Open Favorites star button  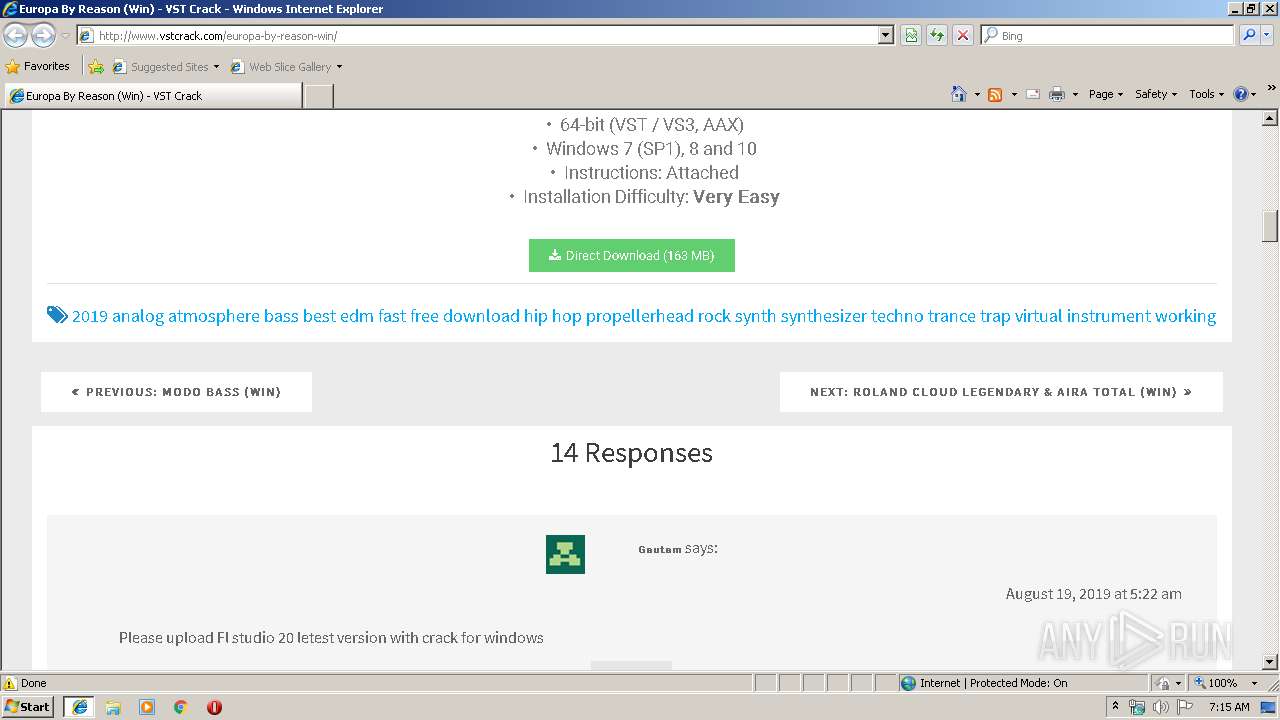[x=38, y=66]
